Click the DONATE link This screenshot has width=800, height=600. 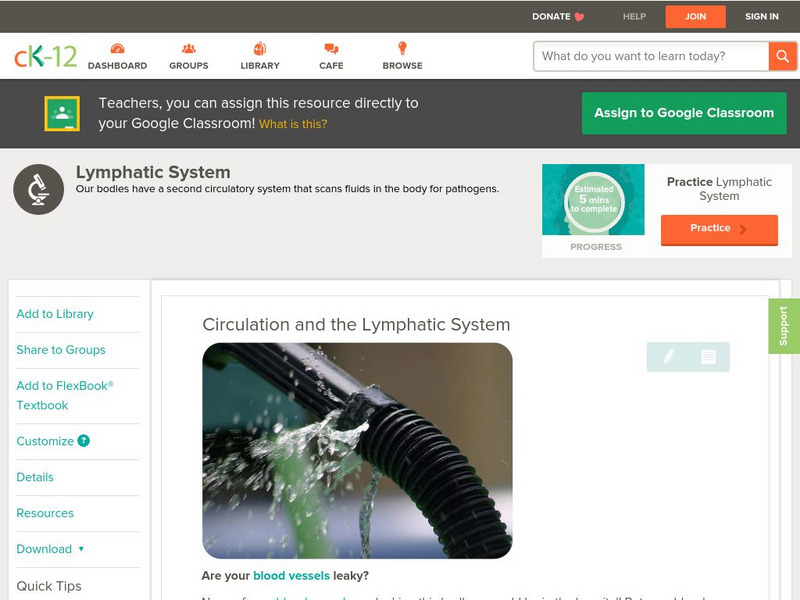pos(551,16)
